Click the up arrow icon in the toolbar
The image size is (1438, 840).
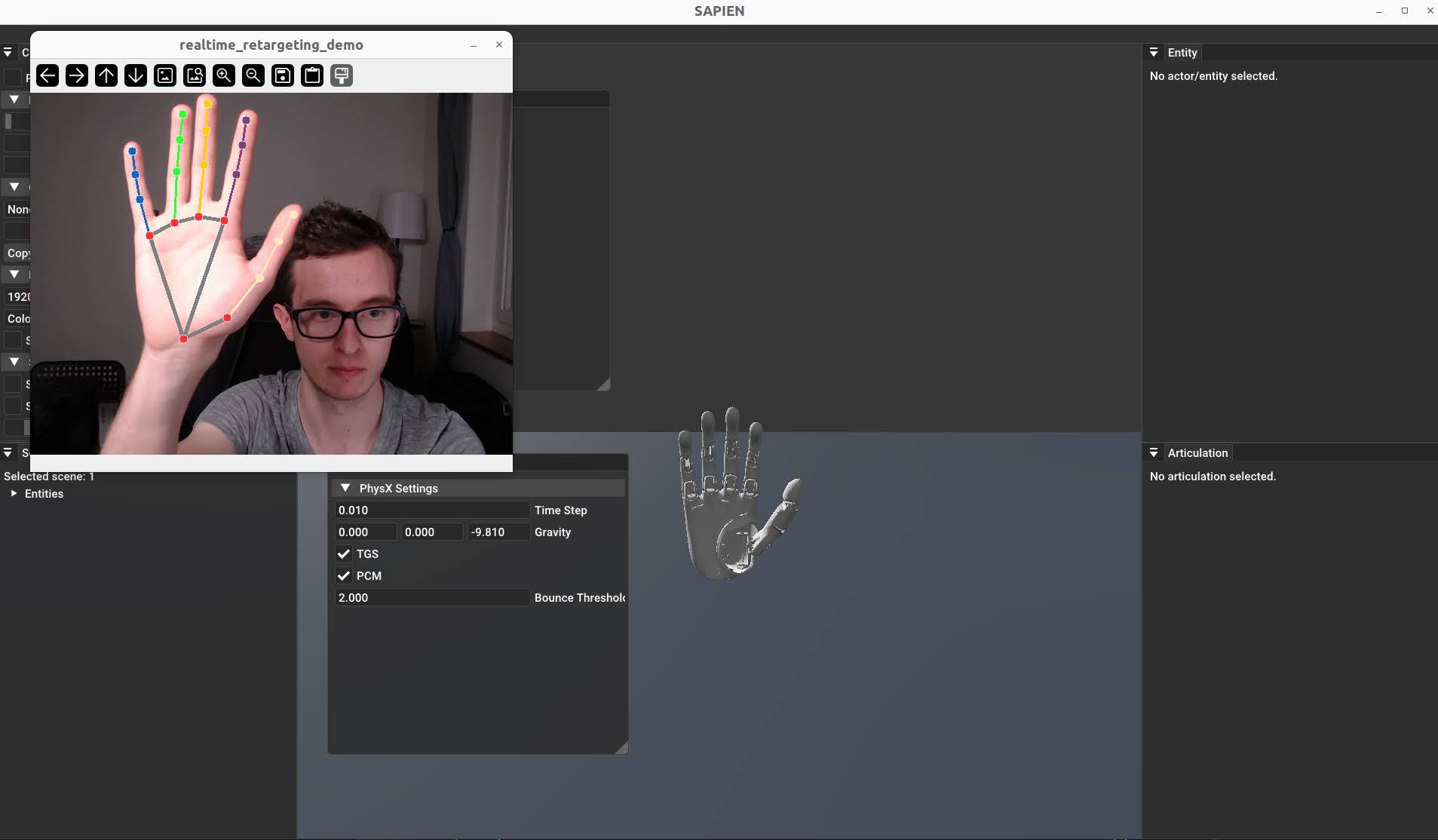[x=106, y=75]
